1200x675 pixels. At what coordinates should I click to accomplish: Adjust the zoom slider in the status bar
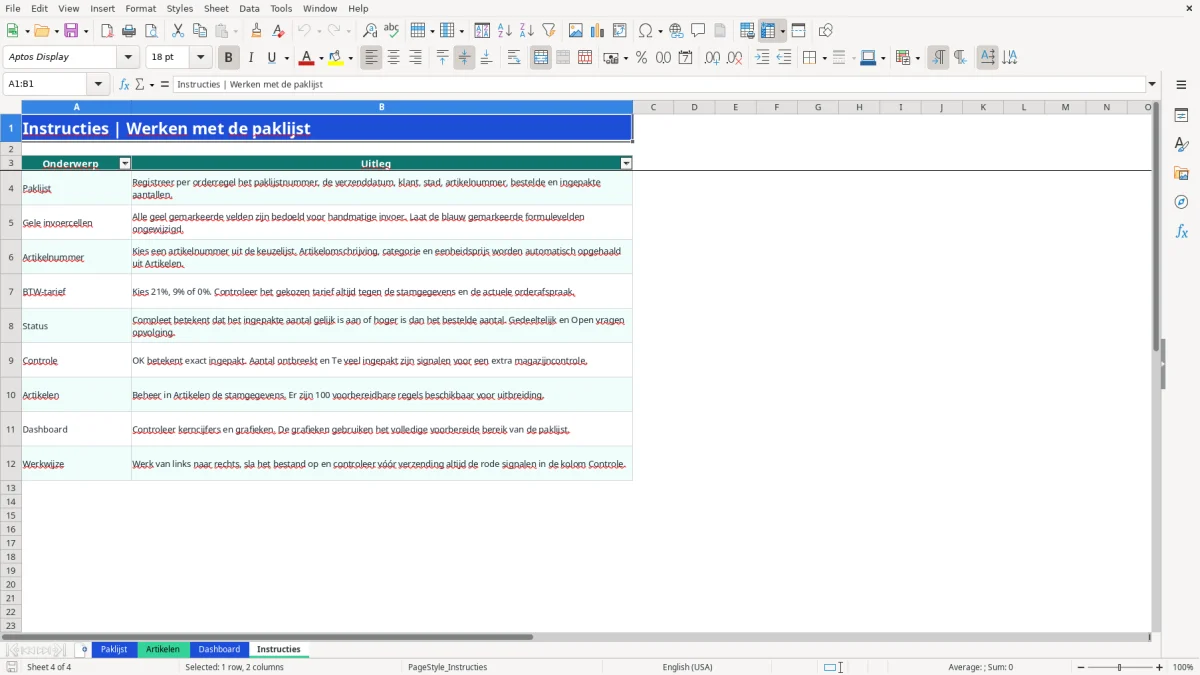(1119, 667)
